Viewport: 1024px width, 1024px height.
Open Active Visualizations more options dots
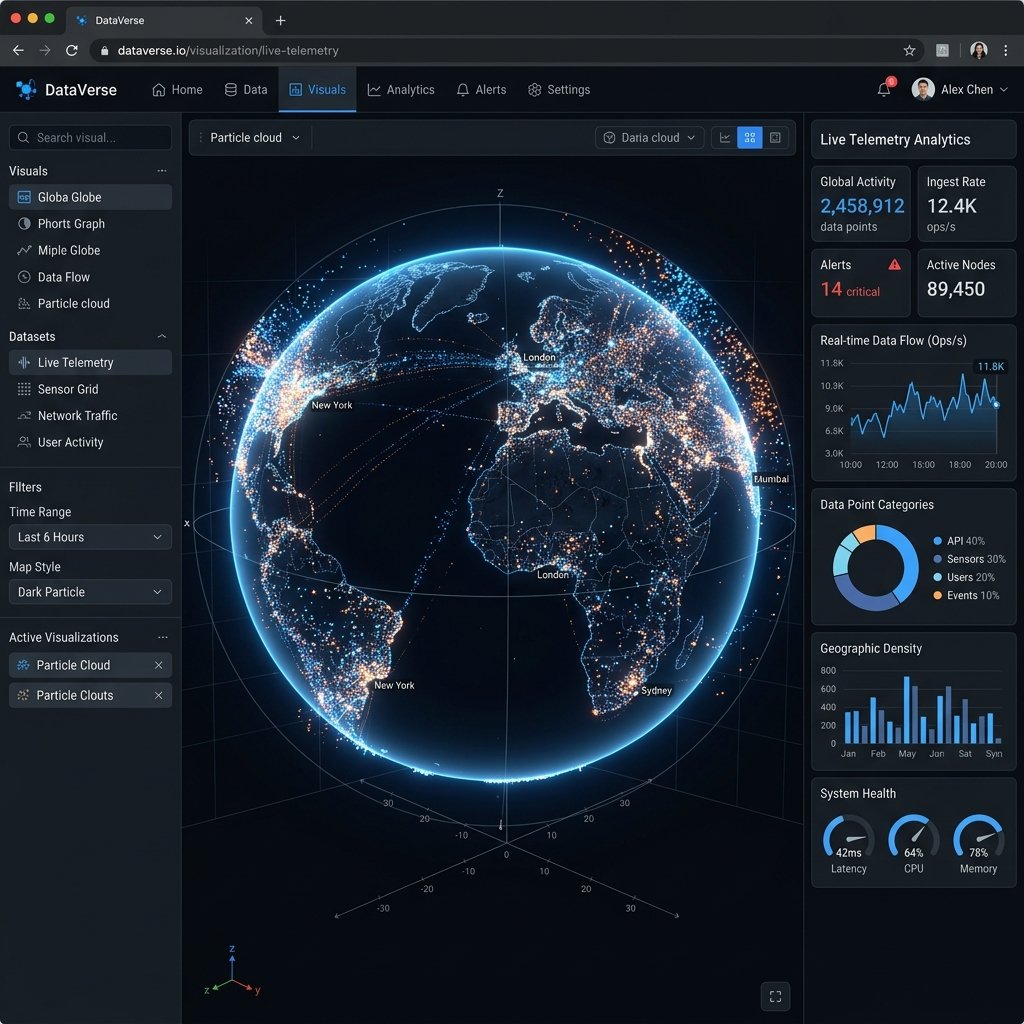(x=163, y=637)
